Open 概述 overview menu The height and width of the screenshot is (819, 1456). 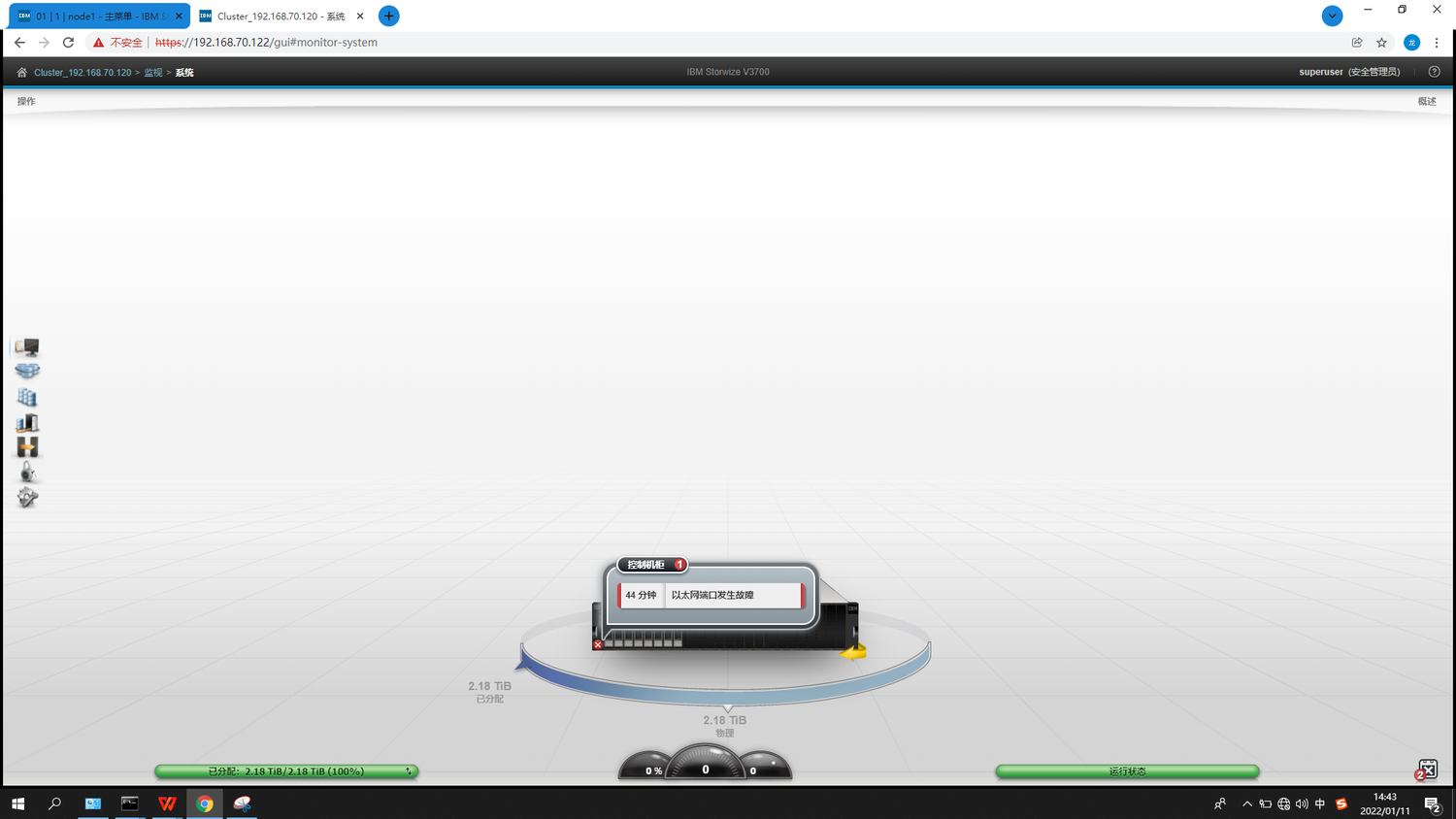(1427, 101)
